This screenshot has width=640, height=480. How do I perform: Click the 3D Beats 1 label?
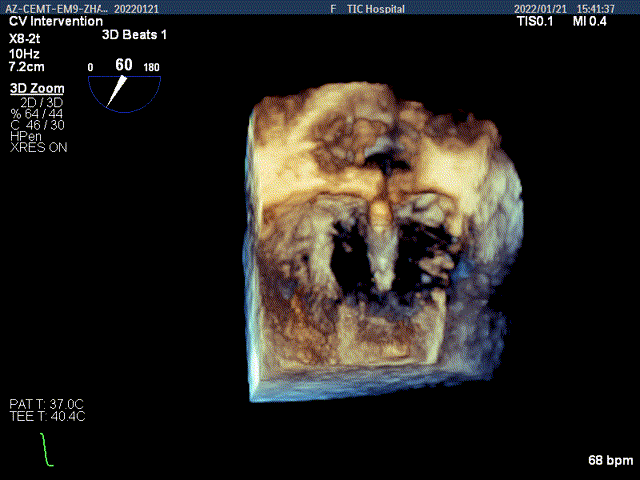[x=135, y=34]
